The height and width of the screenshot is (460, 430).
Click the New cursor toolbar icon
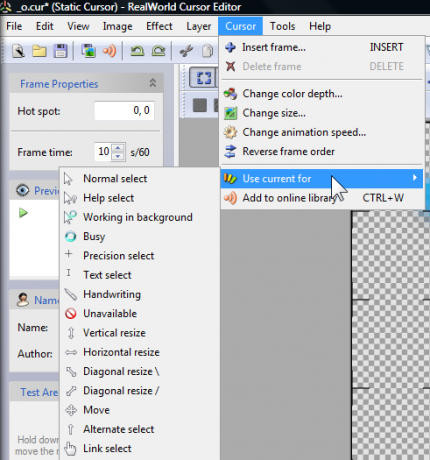19,51
